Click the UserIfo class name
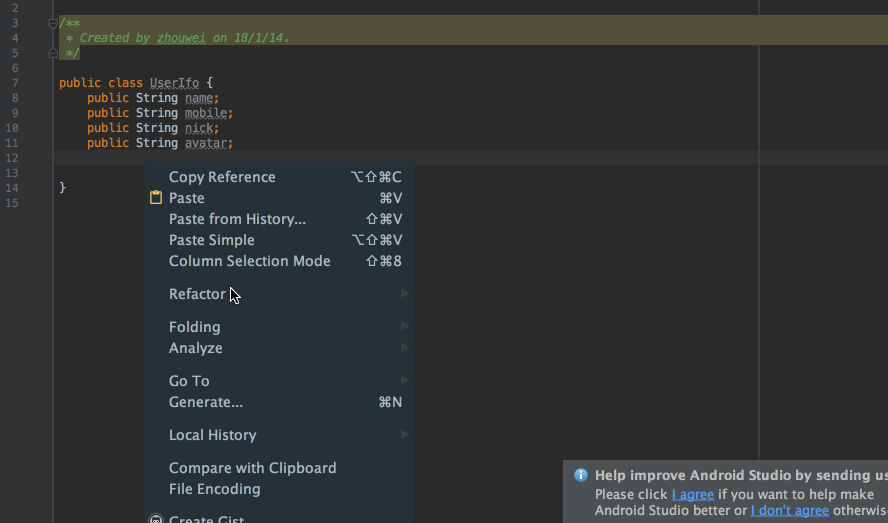This screenshot has height=523, width=888. click(174, 83)
